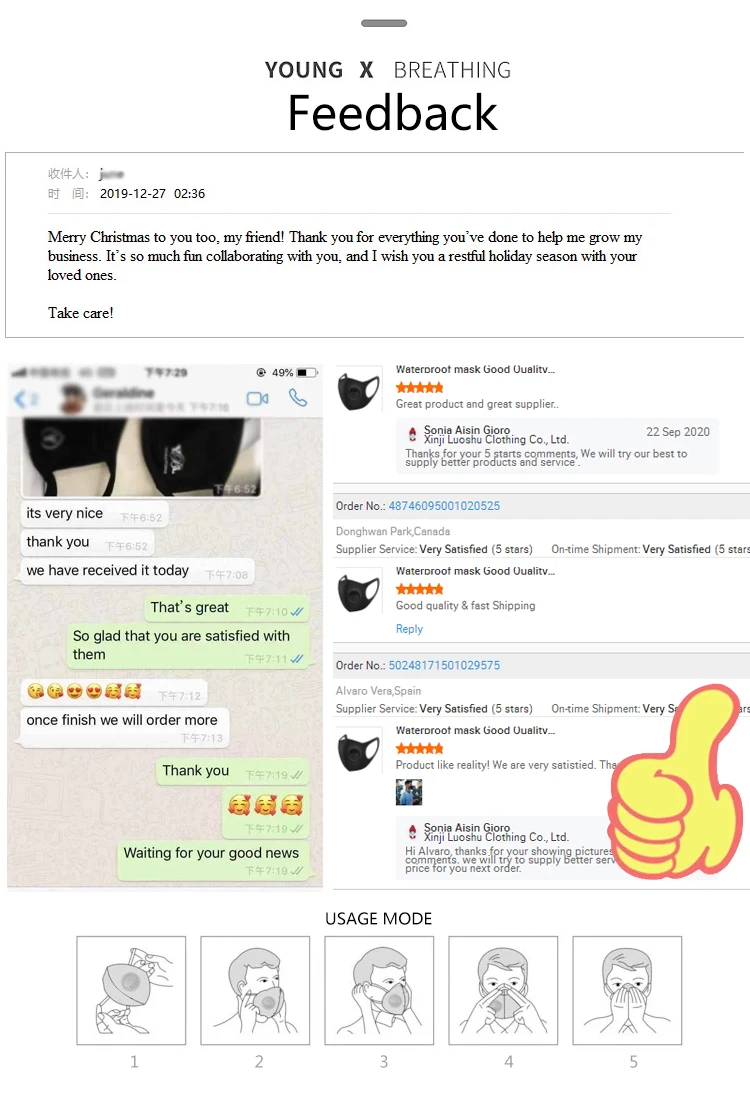Click usage mode step 5 illustration
Image resolution: width=750 pixels, height=1100 pixels.
point(627,990)
